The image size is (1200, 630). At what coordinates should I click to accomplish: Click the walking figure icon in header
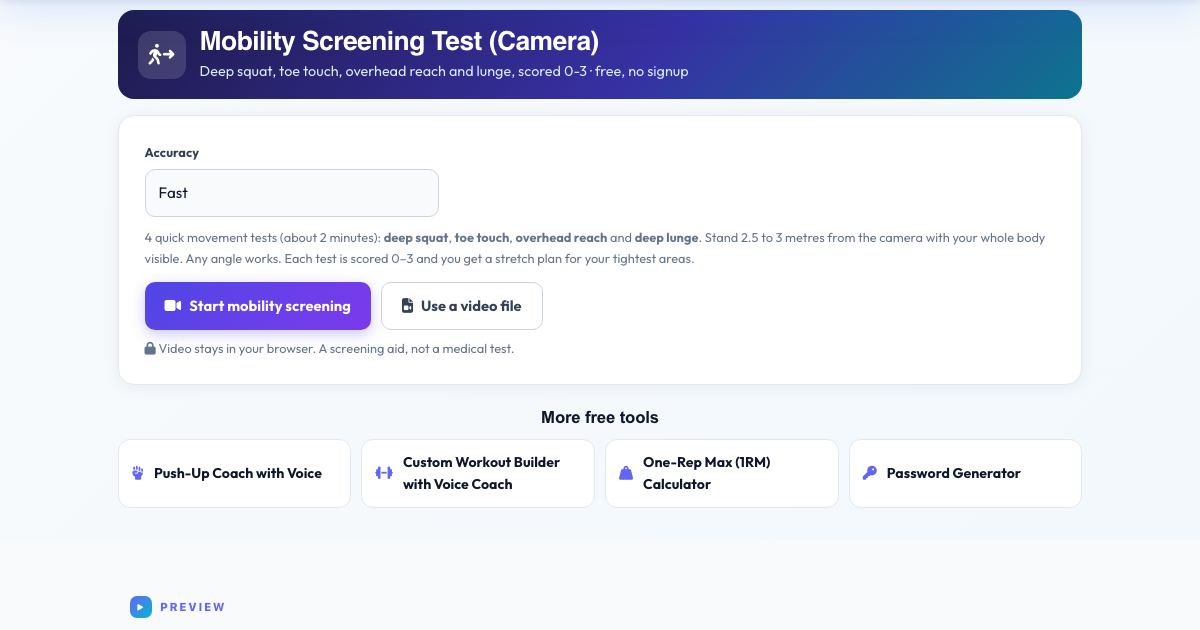162,55
